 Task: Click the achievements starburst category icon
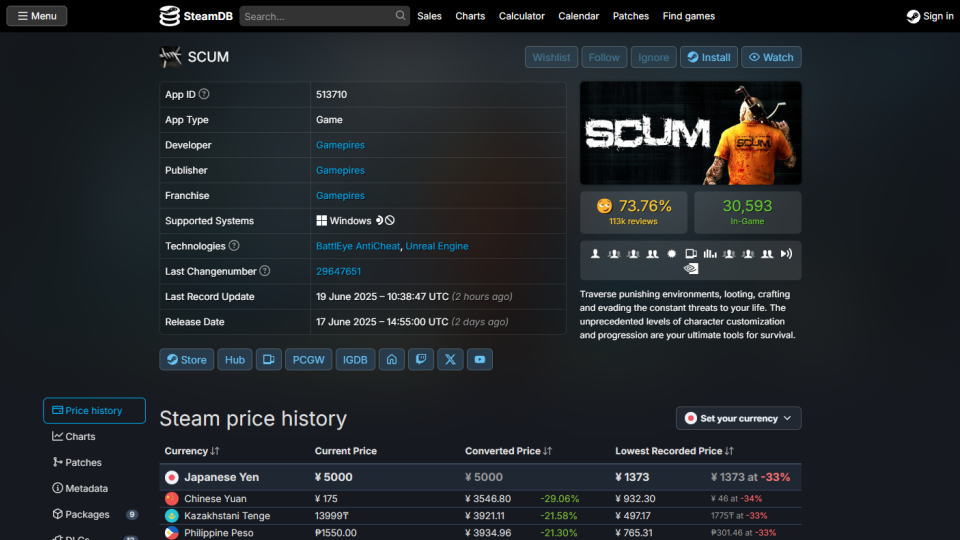tap(672, 253)
